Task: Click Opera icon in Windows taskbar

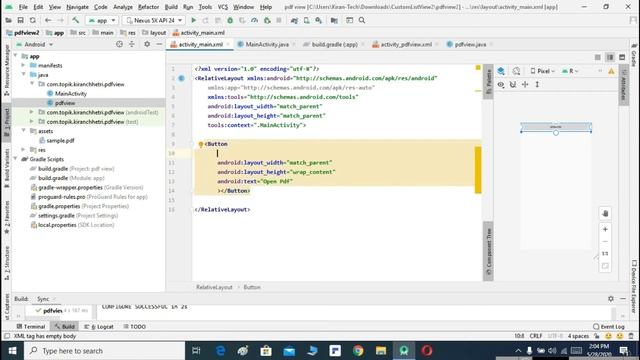Action: click(427, 351)
